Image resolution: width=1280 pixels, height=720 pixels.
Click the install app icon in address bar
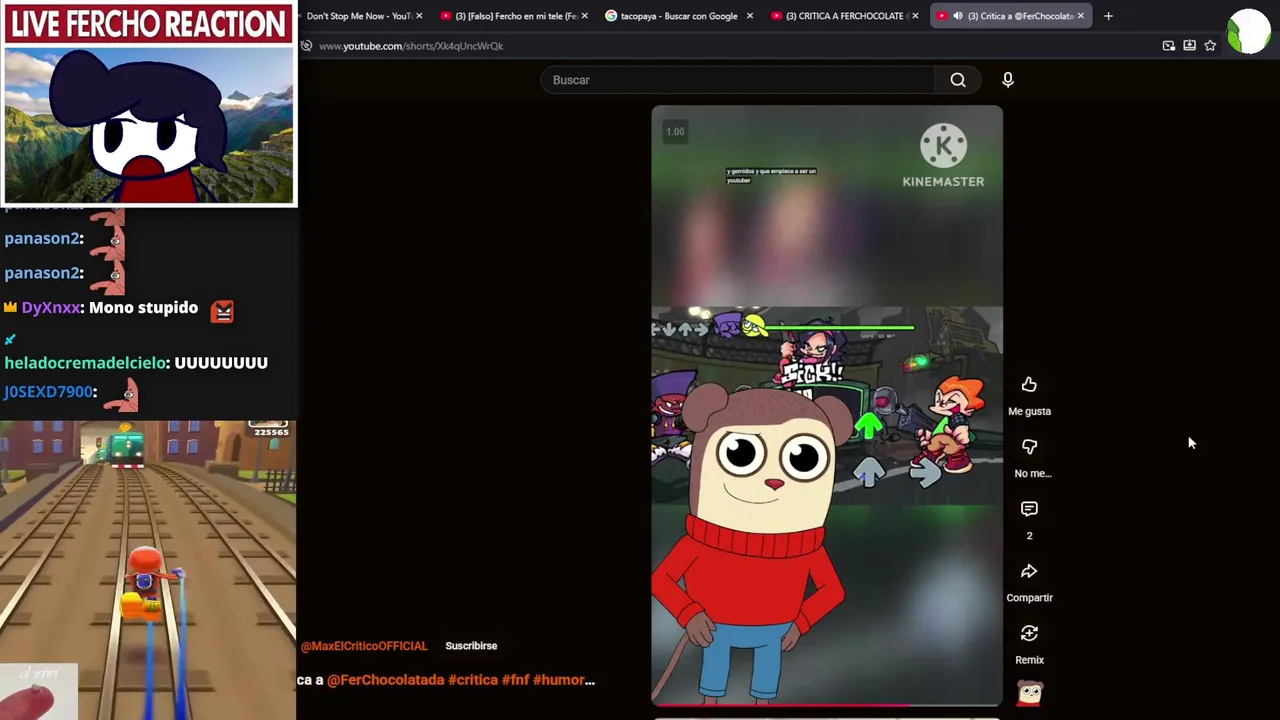[x=1189, y=46]
